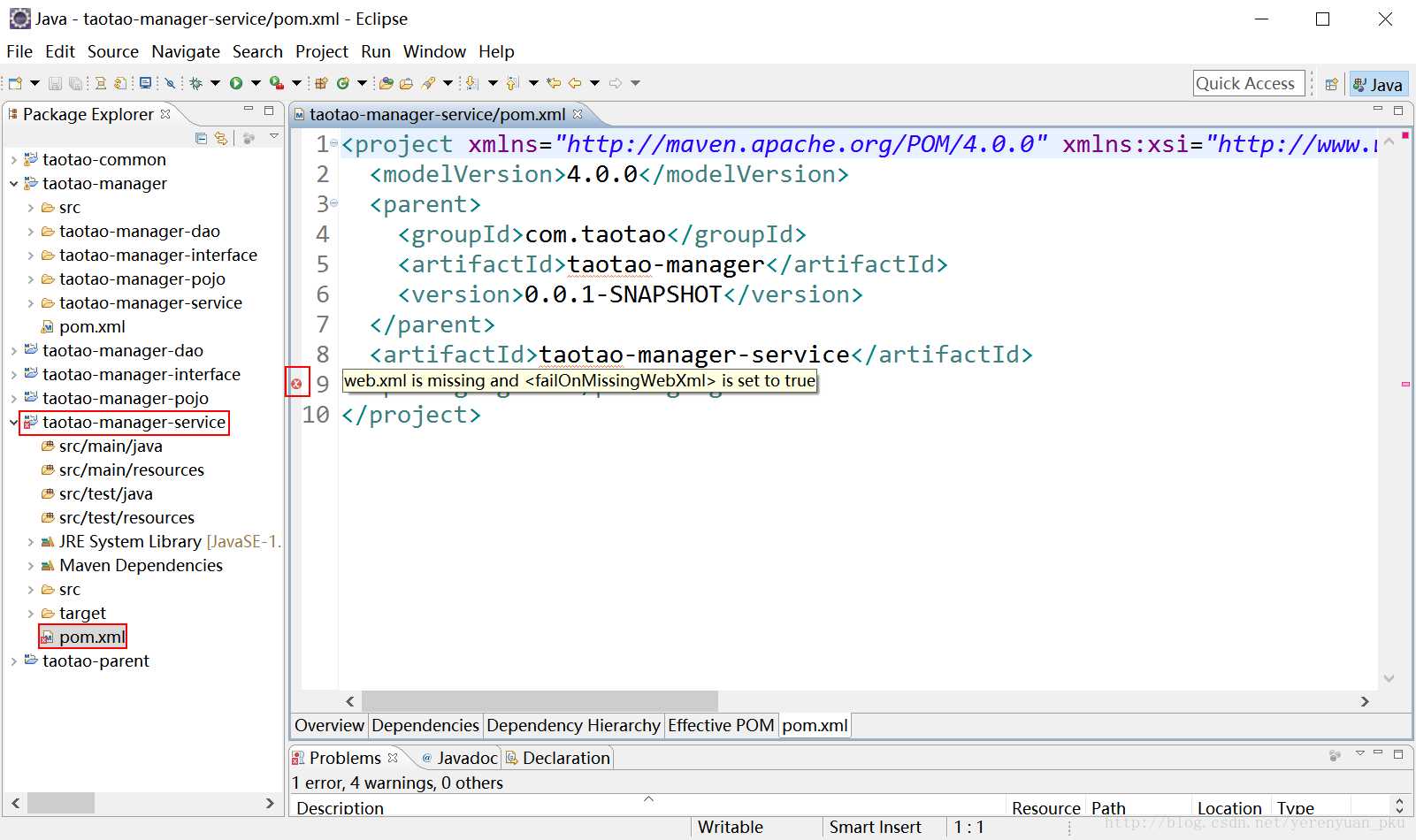Switch to the Dependencies editor tab
The width and height of the screenshot is (1416, 840).
click(425, 725)
